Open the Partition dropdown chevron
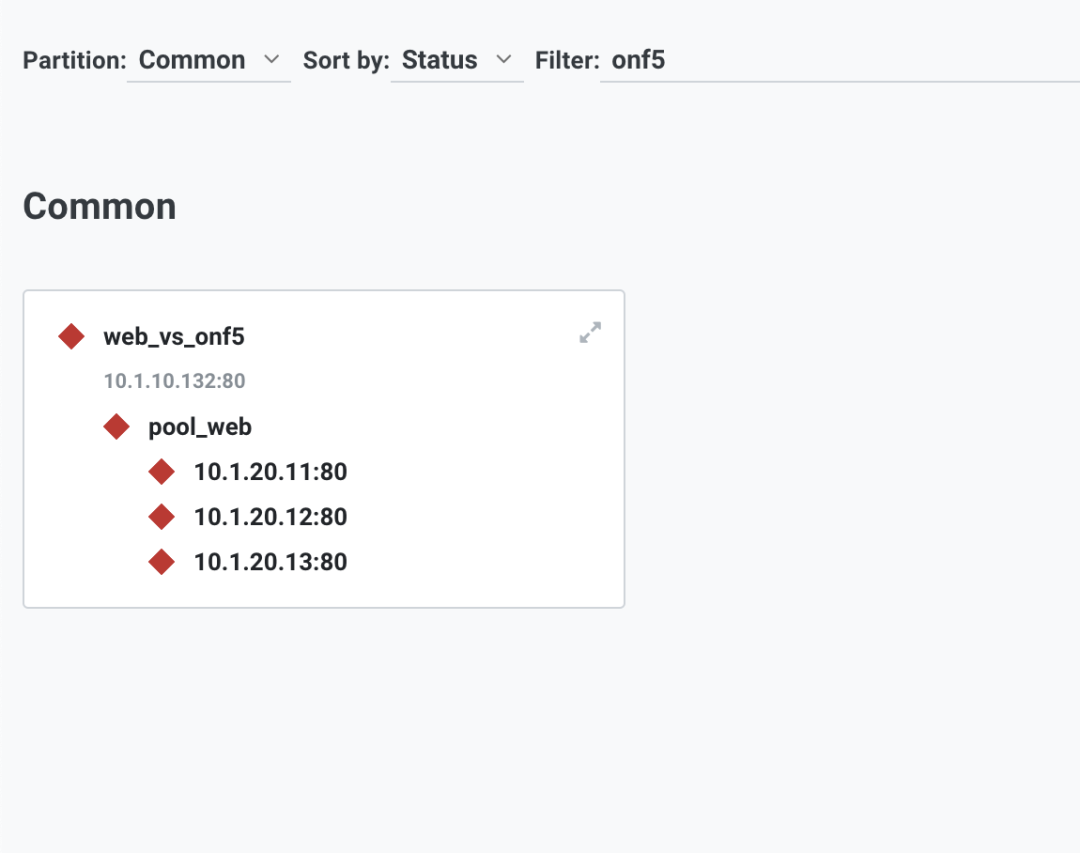The height and width of the screenshot is (853, 1080). point(272,60)
